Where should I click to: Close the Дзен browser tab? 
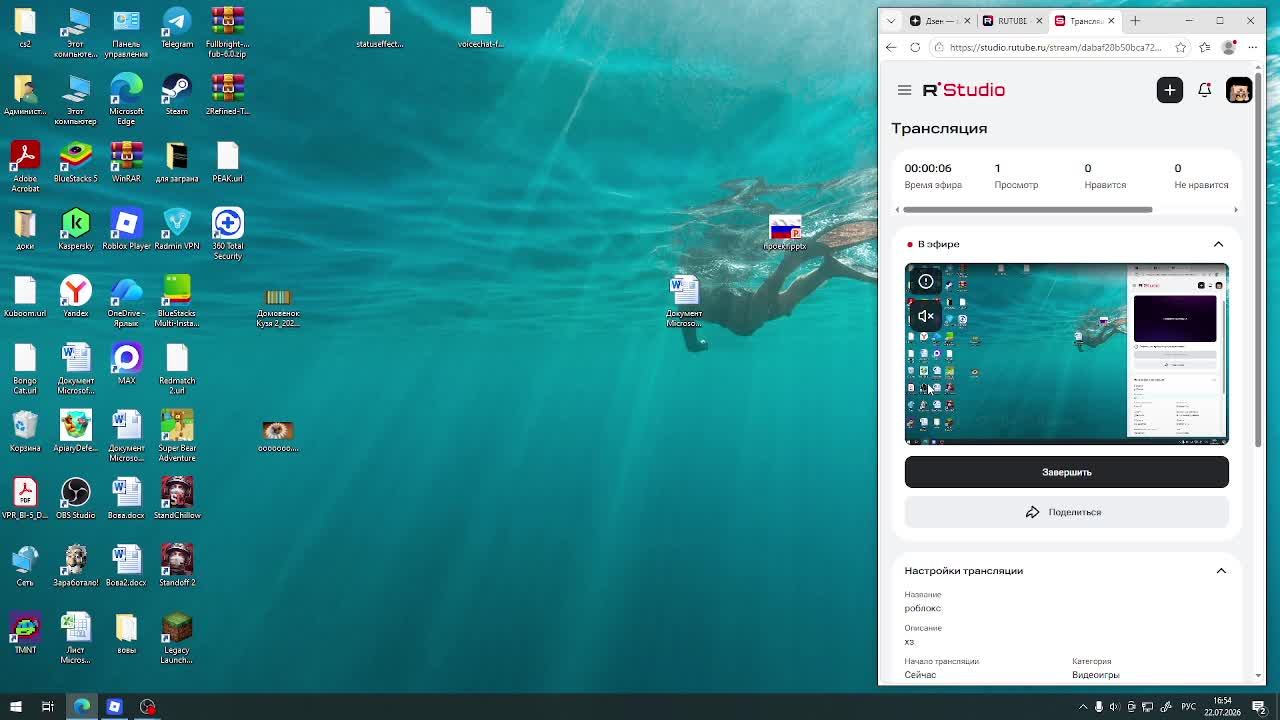[966, 21]
